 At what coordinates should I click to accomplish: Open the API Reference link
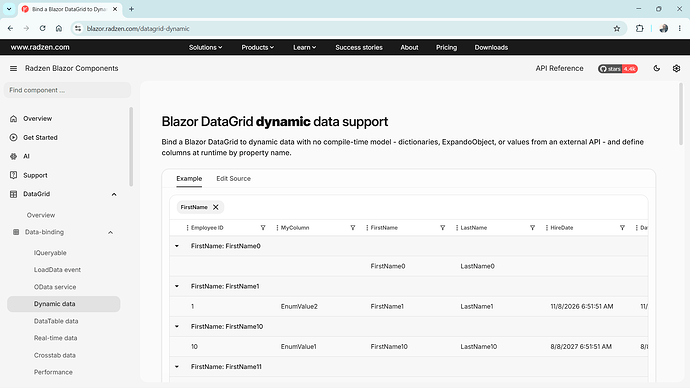(559, 69)
